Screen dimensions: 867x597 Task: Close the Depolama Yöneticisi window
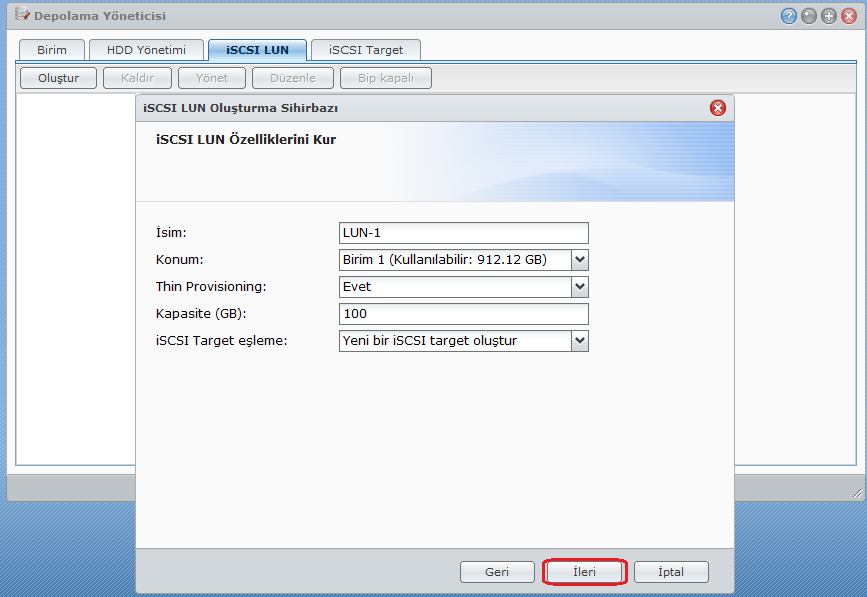[x=849, y=16]
